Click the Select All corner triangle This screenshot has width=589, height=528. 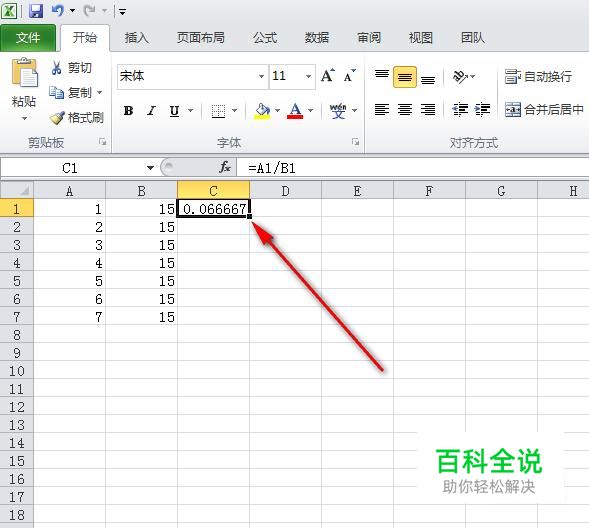click(17, 190)
